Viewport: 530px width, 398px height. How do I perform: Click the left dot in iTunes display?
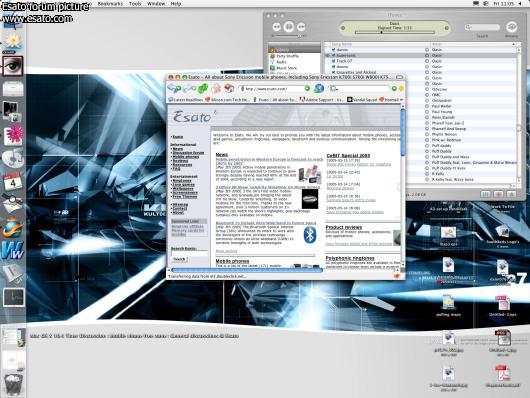pyautogui.click(x=343, y=28)
